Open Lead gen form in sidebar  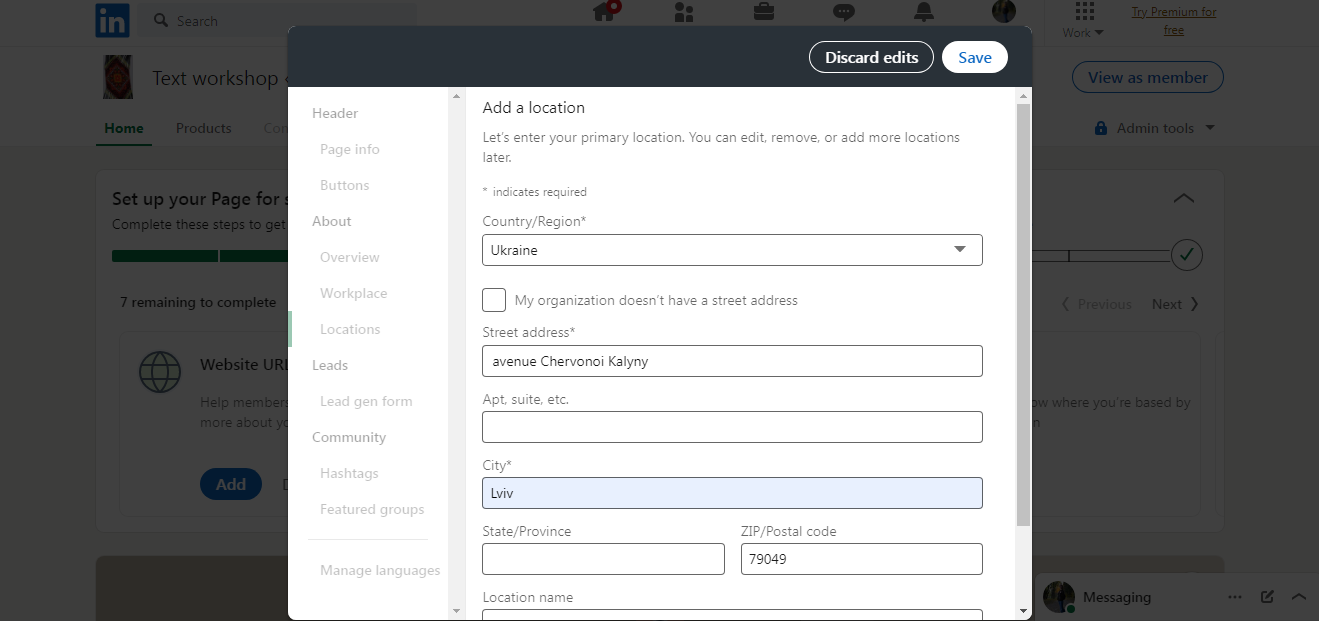point(366,401)
